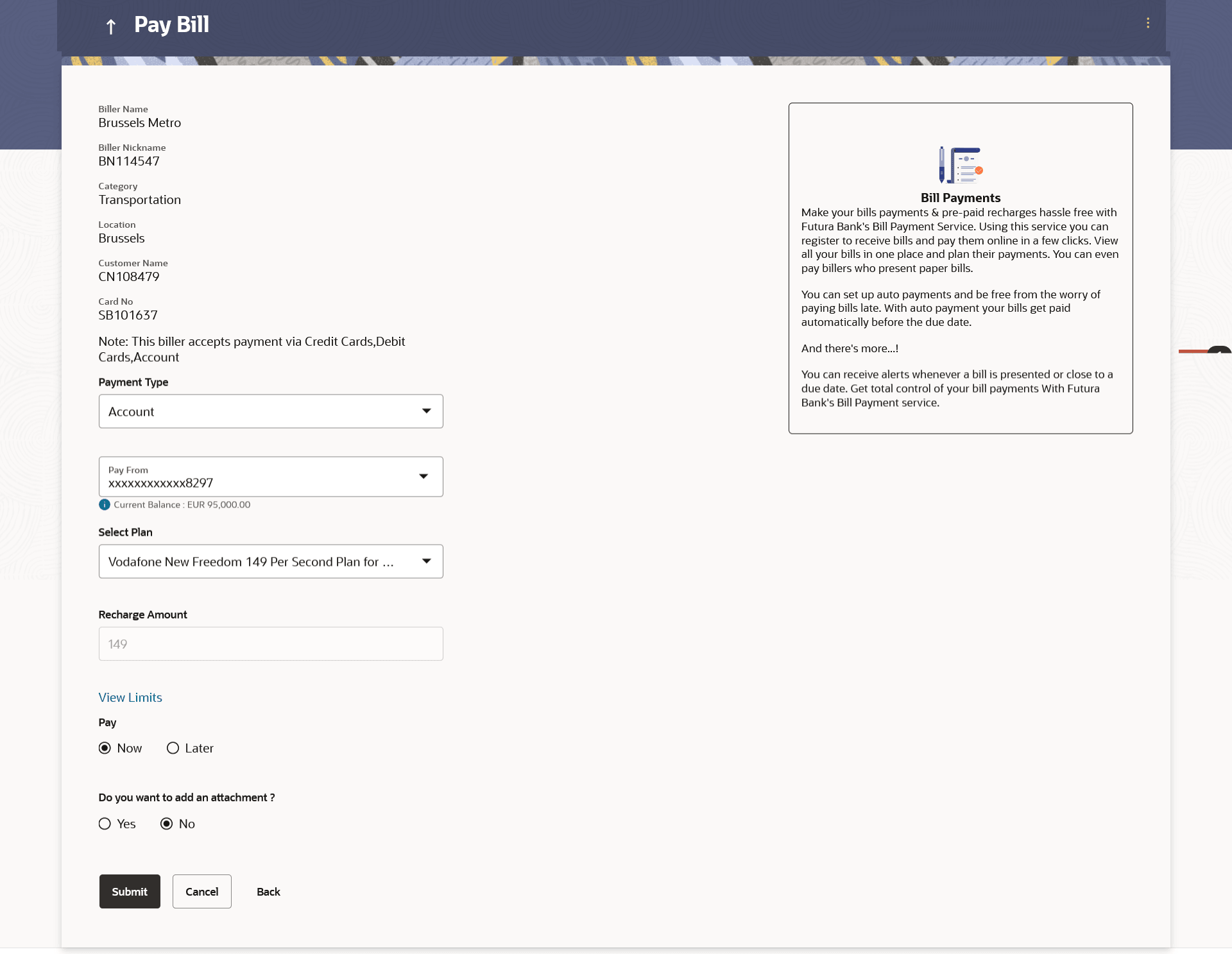Open the three-dot options menu
Image resolution: width=1232 pixels, height=954 pixels.
1147,23
